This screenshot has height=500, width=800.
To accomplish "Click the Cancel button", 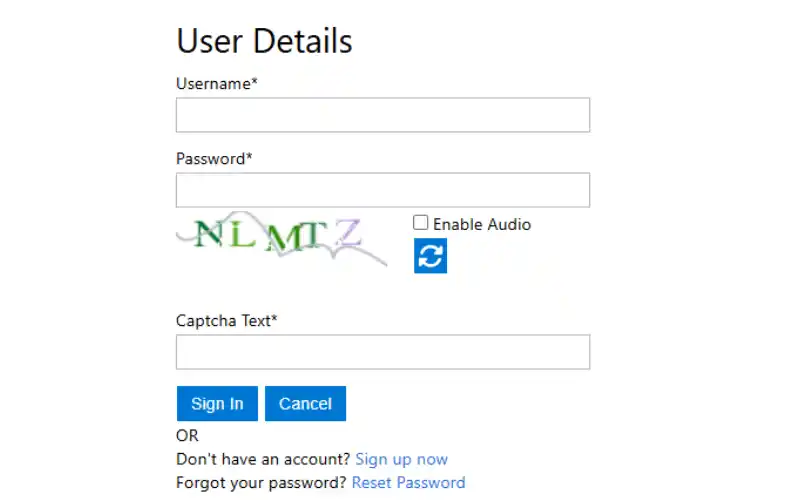I will coord(305,404).
